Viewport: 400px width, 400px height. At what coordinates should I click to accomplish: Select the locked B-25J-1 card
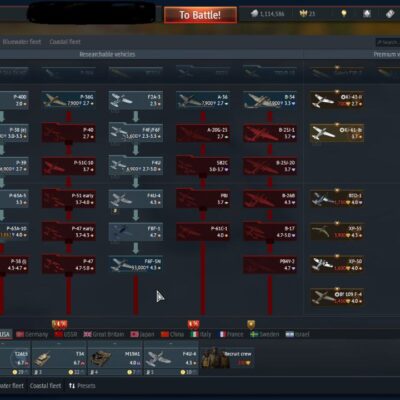click(x=270, y=133)
